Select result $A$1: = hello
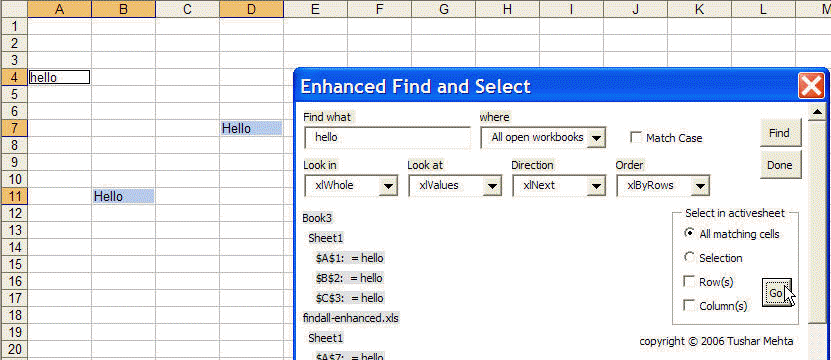Viewport: 831px width, 360px height. 349,258
